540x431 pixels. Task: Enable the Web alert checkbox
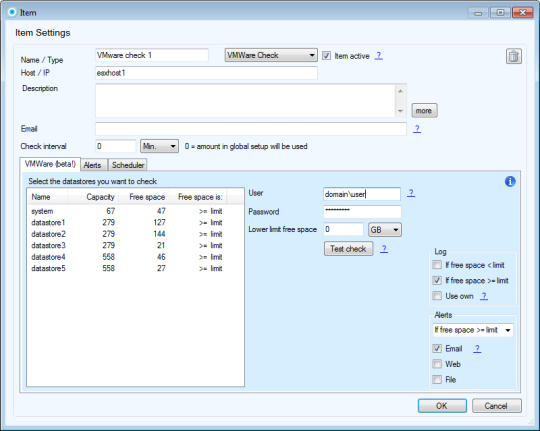click(x=437, y=364)
